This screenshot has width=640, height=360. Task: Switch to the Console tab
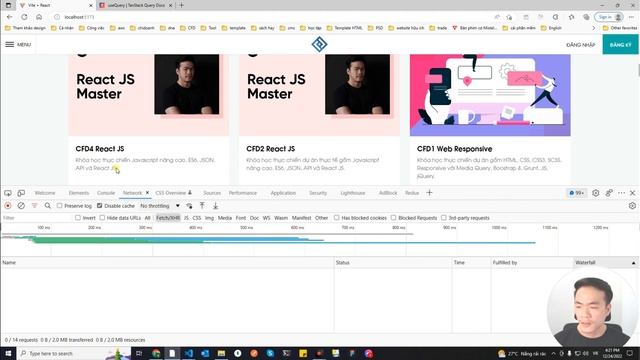(x=106, y=193)
